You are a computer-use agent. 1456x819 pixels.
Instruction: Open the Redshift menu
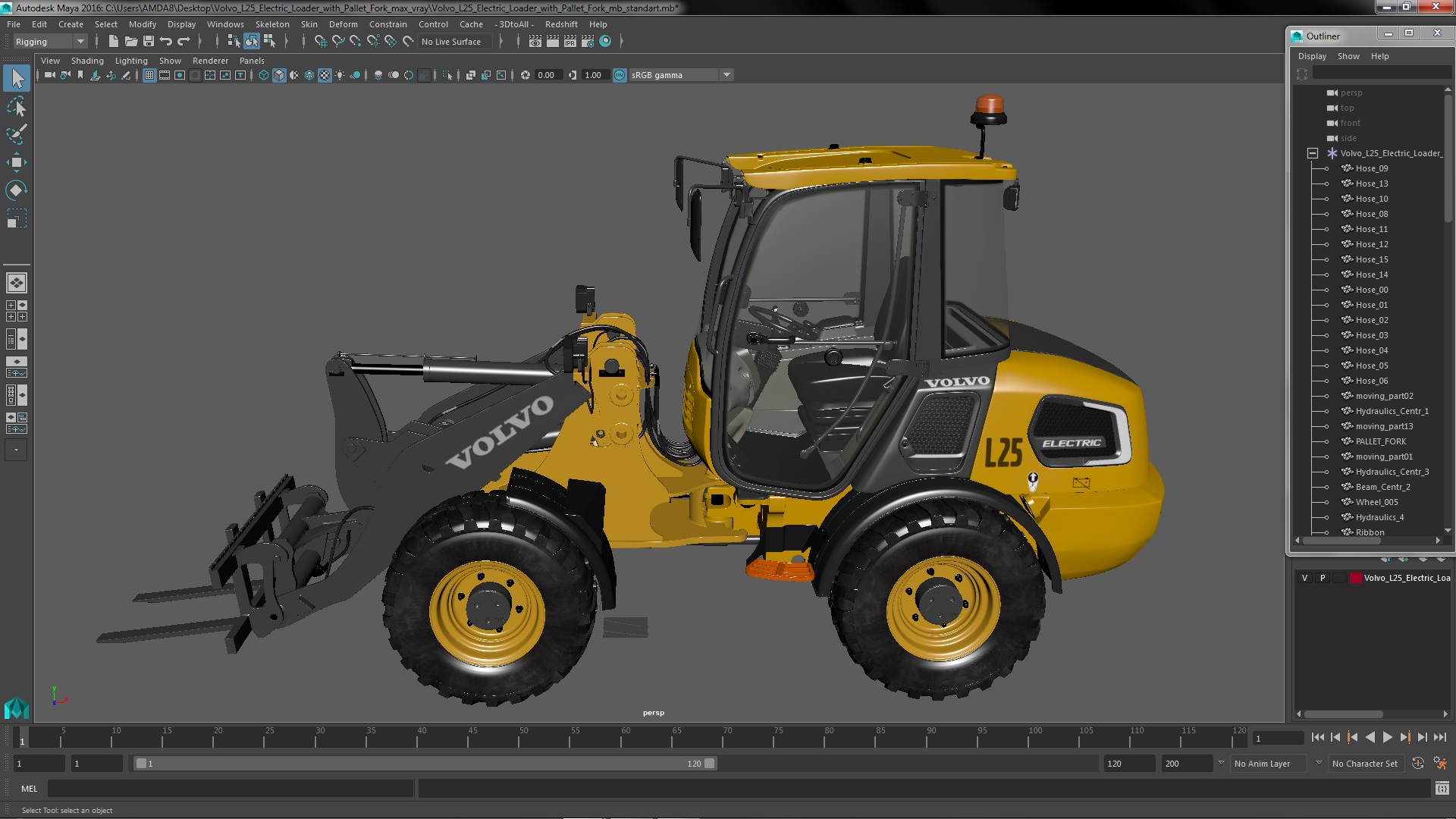click(561, 24)
